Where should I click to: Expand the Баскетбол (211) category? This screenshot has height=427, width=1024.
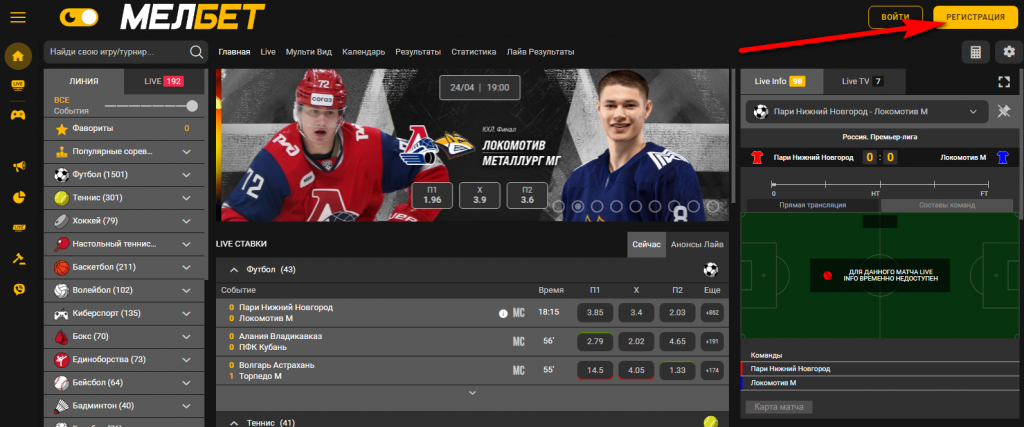point(187,267)
